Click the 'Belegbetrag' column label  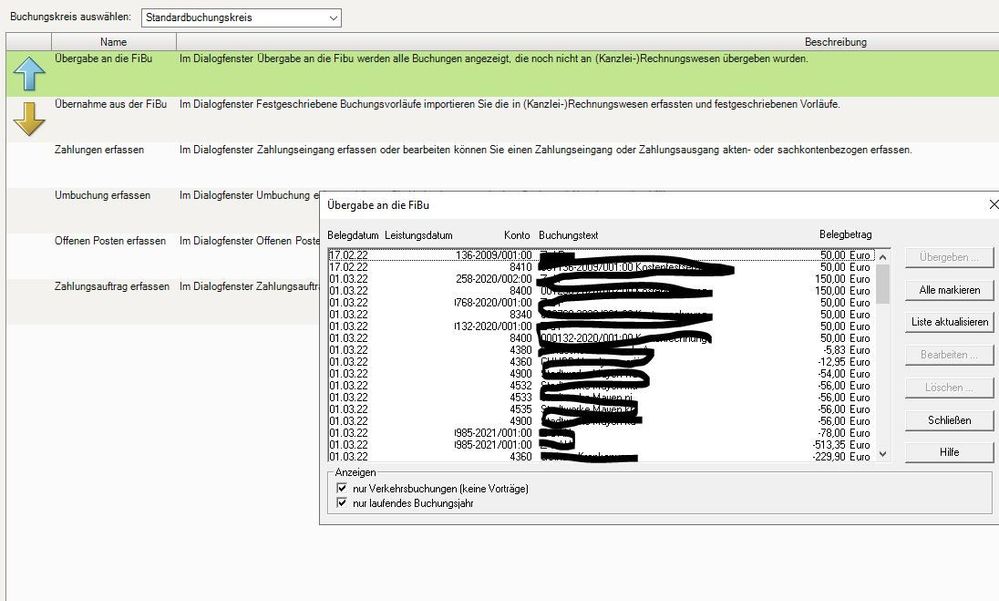[x=845, y=235]
